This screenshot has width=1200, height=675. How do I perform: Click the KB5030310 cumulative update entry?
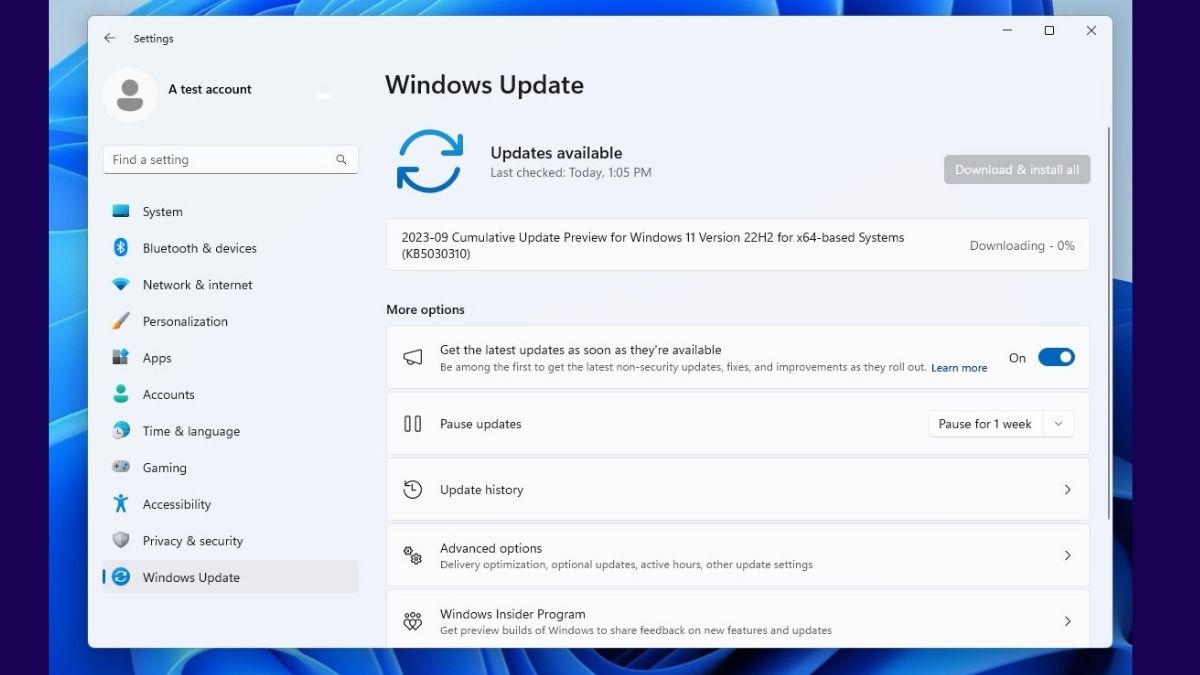[738, 245]
